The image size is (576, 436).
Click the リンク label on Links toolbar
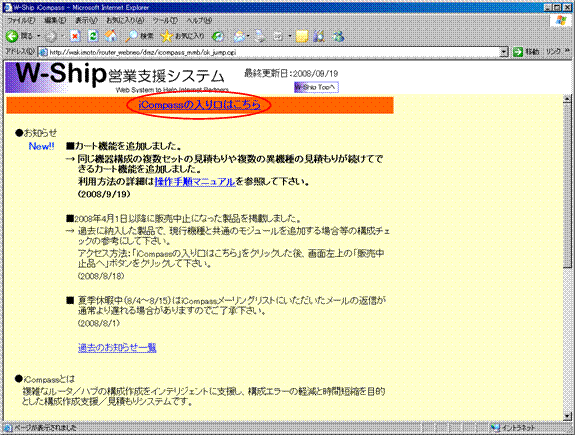click(553, 52)
